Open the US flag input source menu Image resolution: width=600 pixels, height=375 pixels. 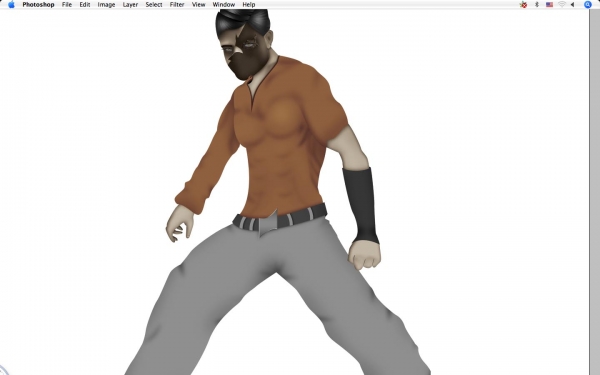[549, 5]
